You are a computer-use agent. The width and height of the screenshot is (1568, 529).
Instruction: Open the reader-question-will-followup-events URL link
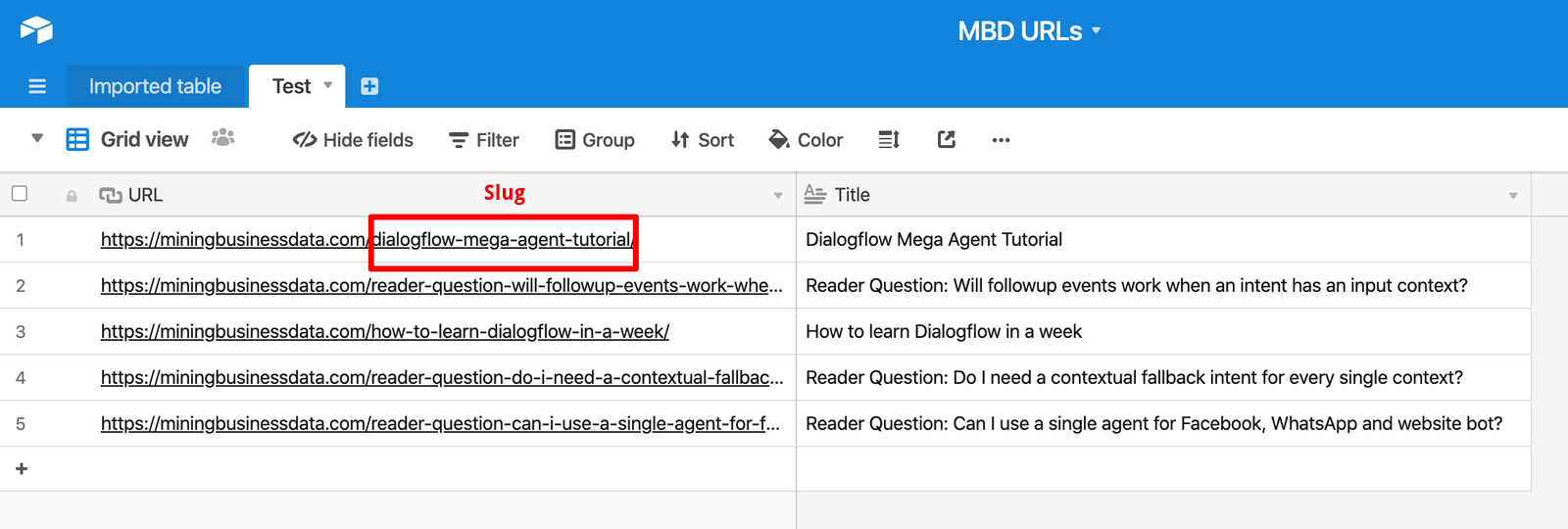442,285
